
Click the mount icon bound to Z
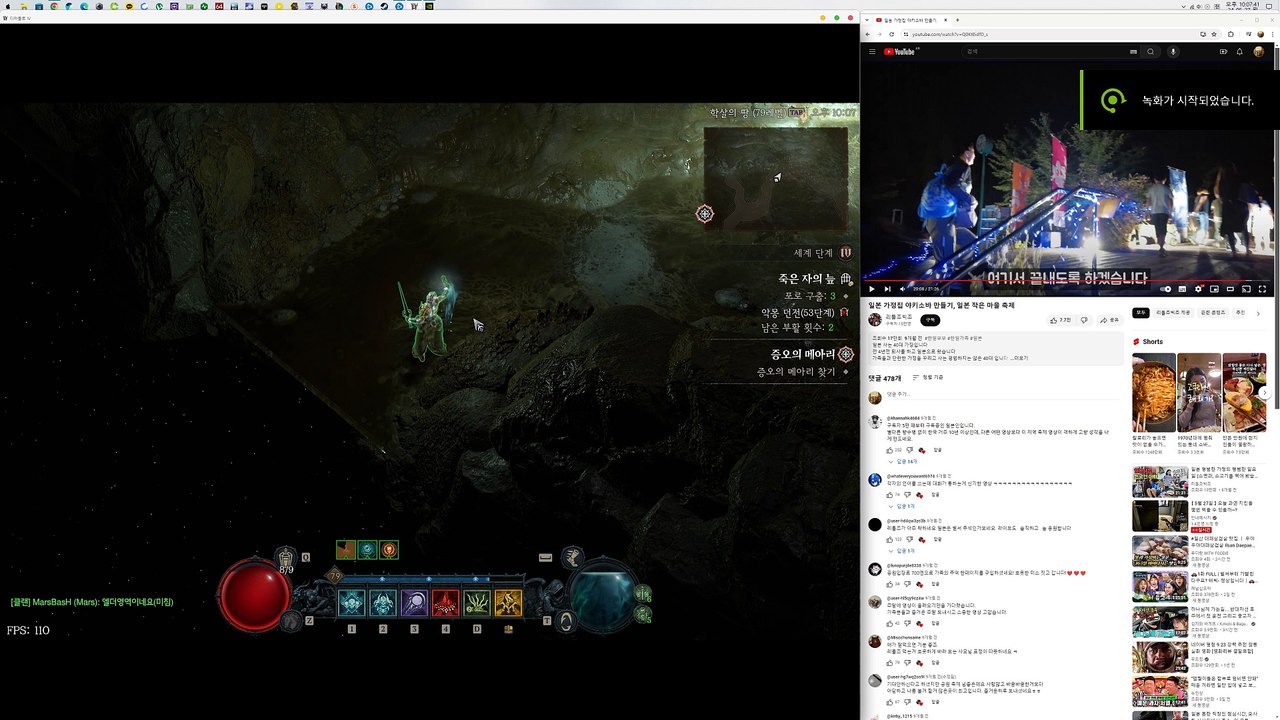point(291,621)
